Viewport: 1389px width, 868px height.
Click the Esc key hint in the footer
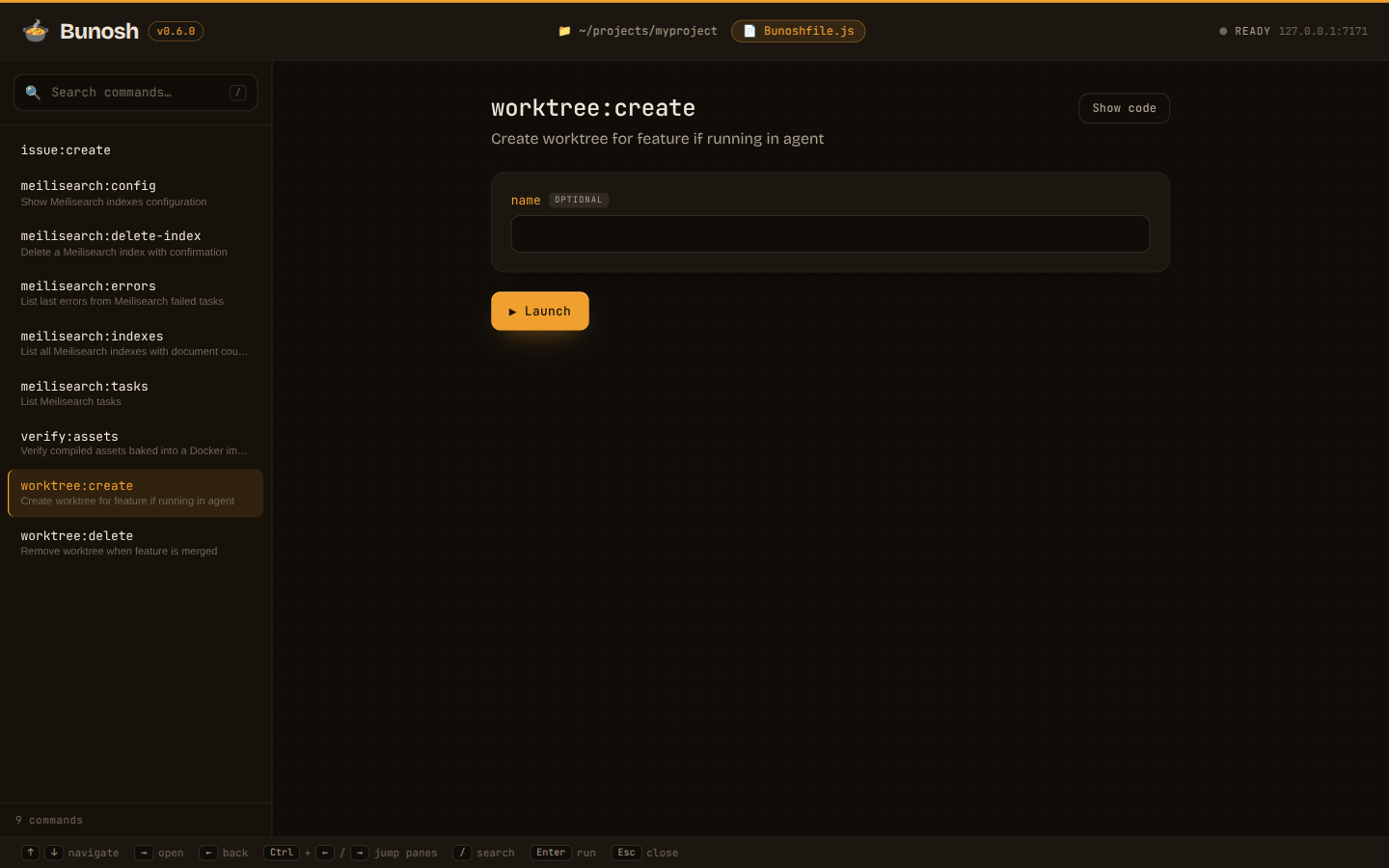(x=626, y=853)
